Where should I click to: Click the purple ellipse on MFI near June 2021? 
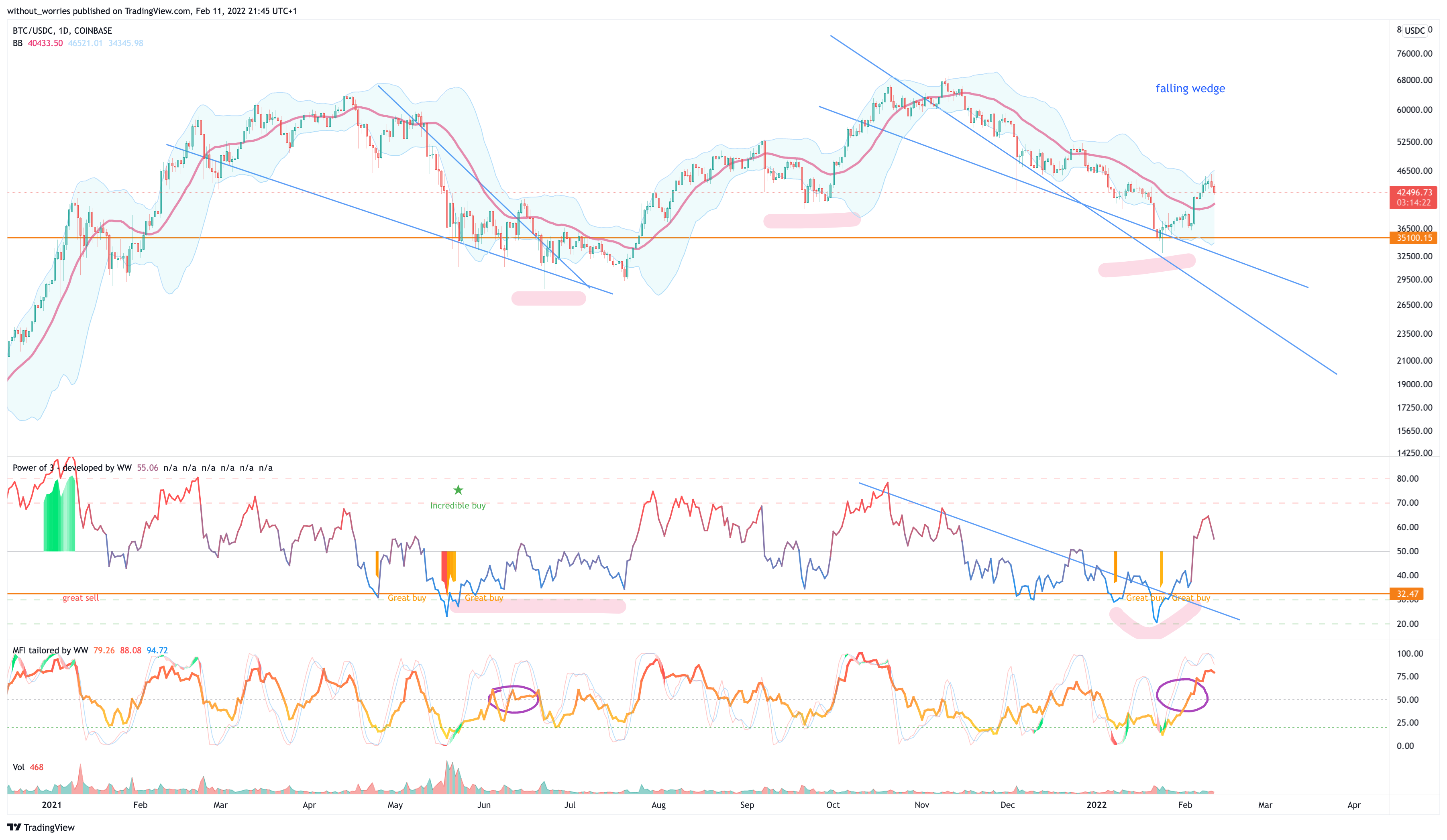514,700
